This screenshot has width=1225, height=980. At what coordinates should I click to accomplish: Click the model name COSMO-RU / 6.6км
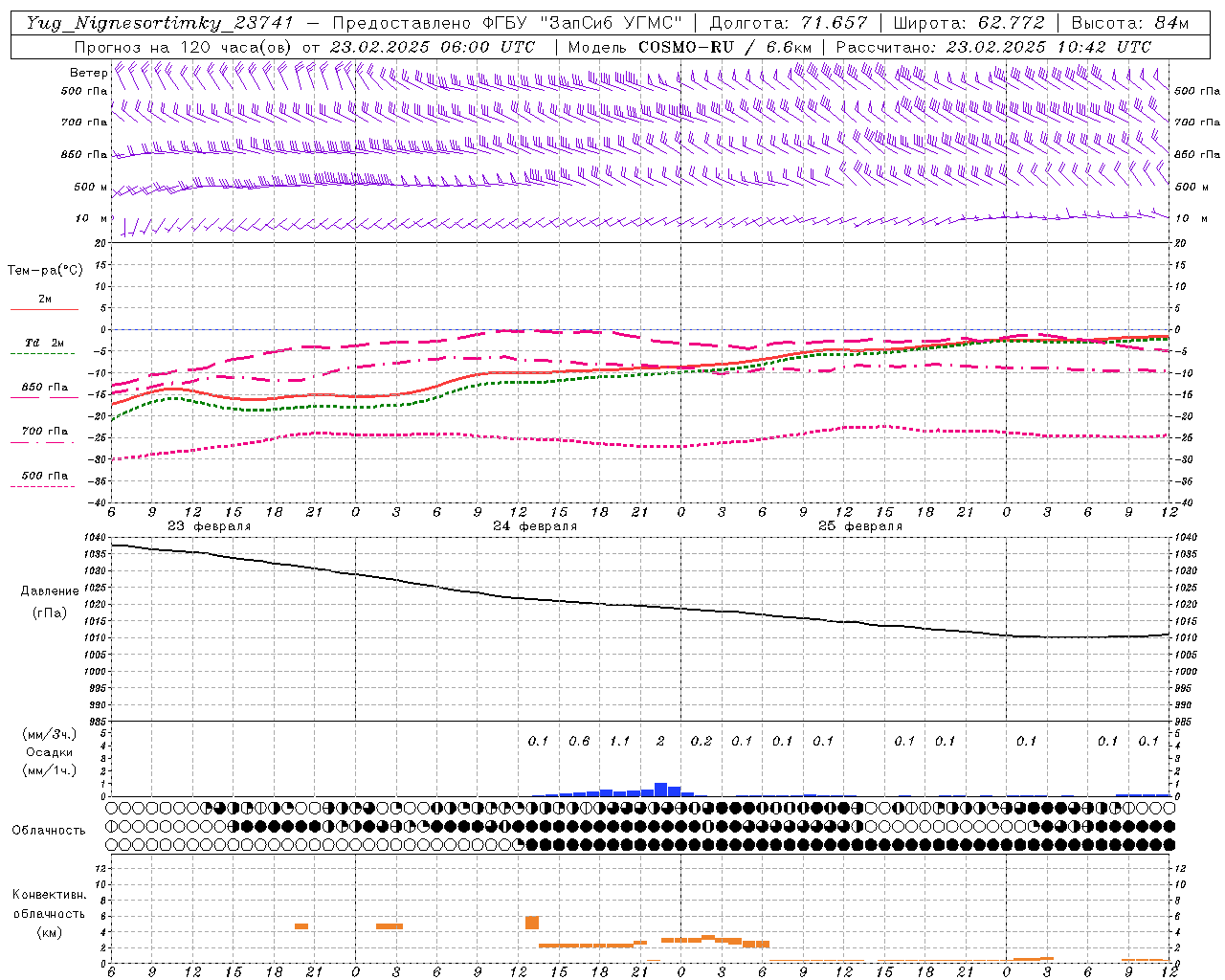(725, 47)
